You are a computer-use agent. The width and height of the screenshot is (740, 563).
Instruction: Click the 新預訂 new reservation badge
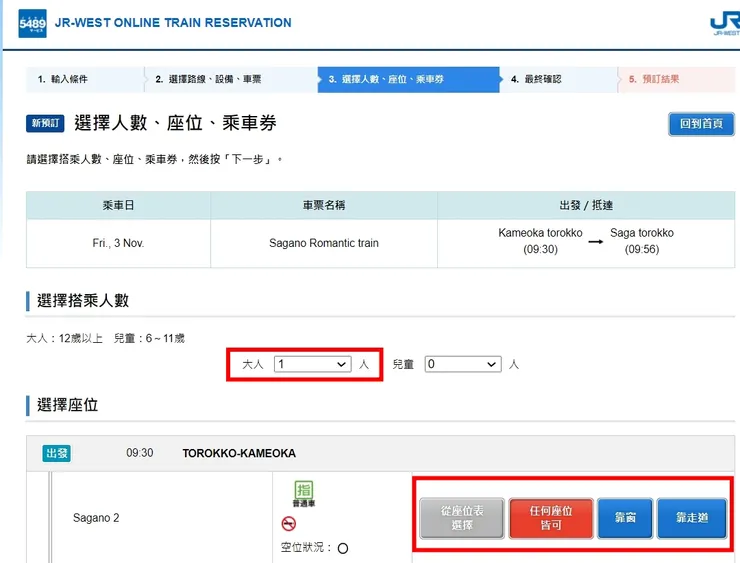click(x=46, y=123)
